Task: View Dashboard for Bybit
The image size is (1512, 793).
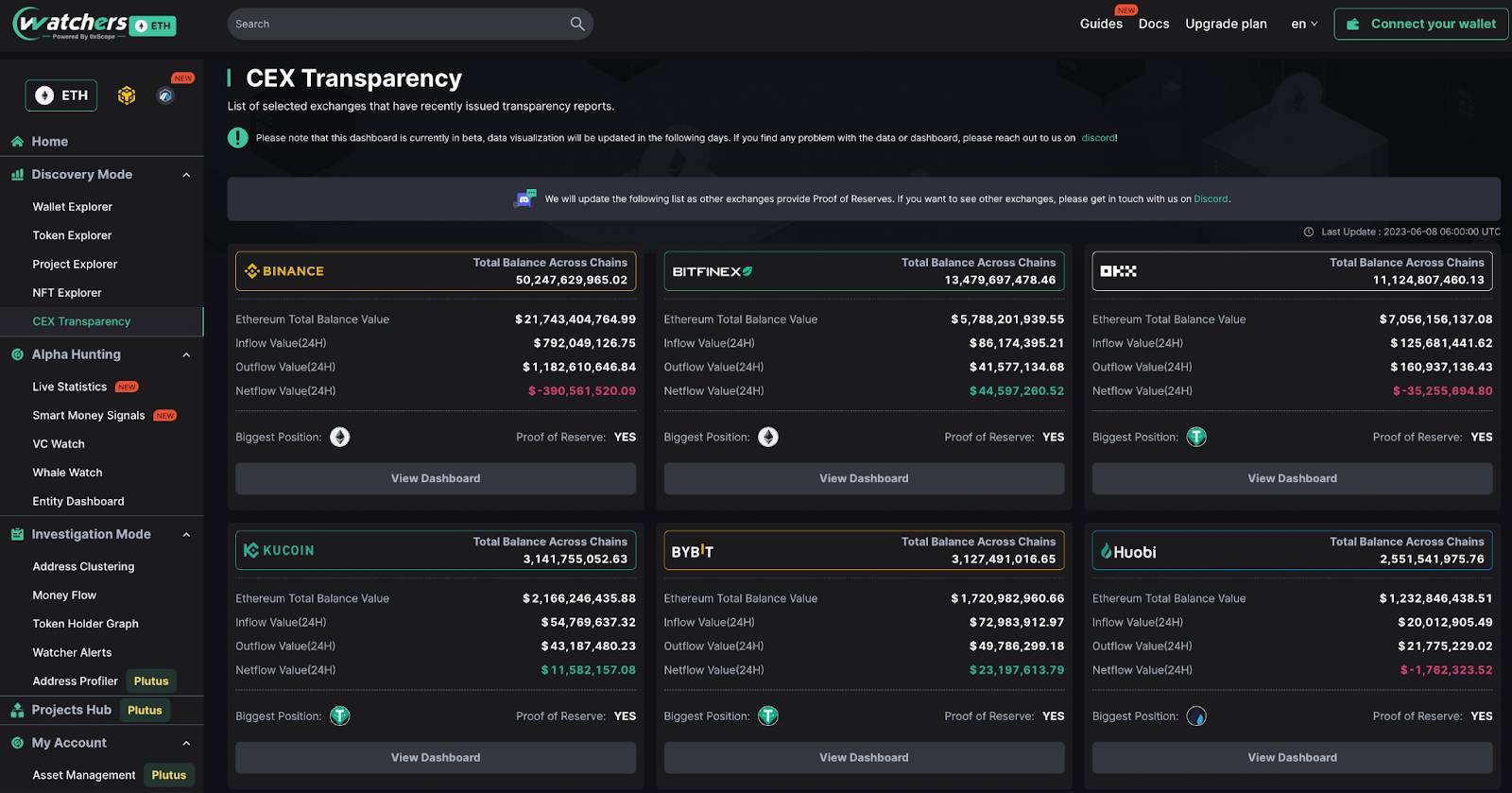Action: coord(864,757)
